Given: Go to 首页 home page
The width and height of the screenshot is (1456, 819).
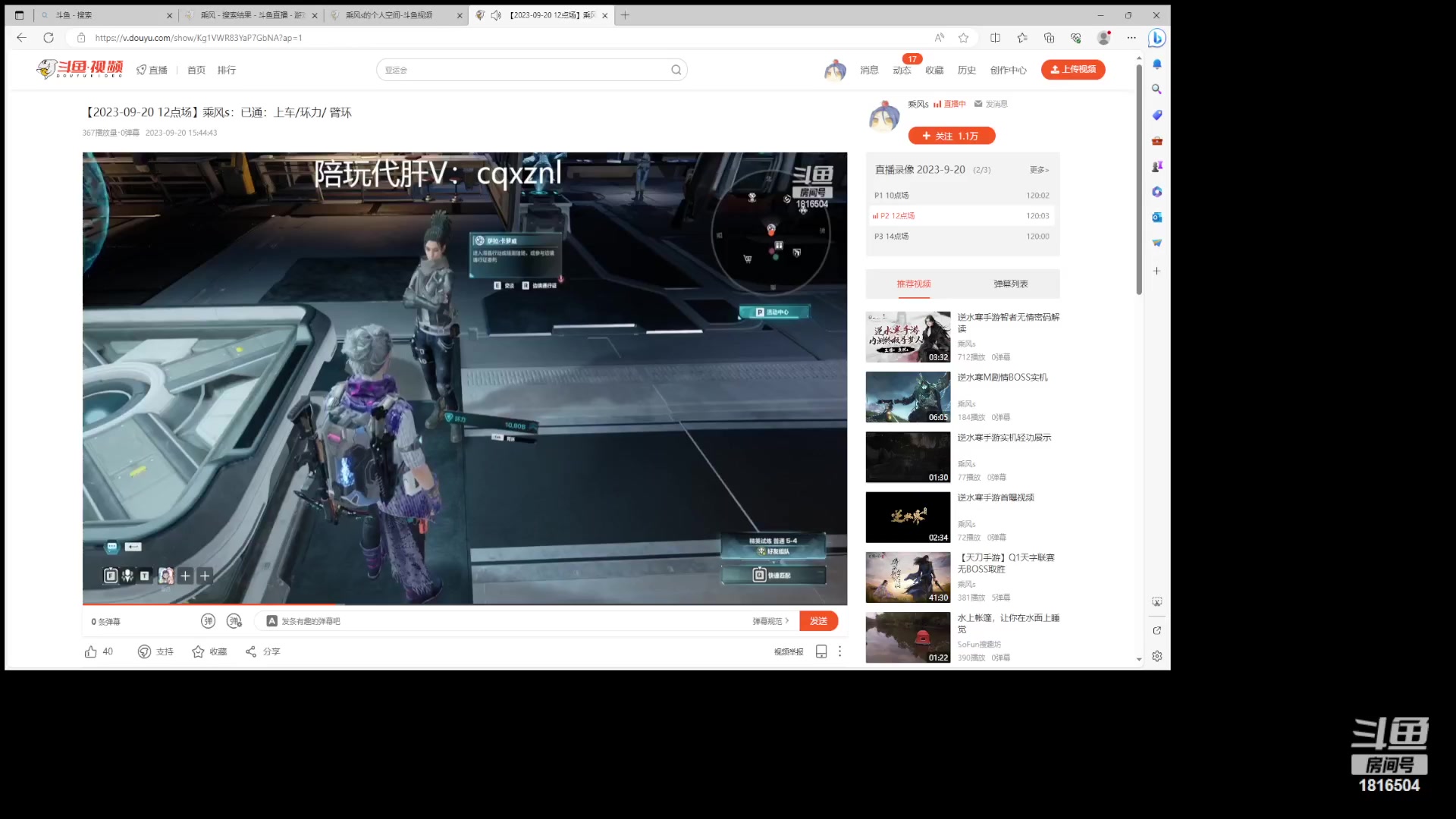Looking at the screenshot, I should [x=196, y=70].
